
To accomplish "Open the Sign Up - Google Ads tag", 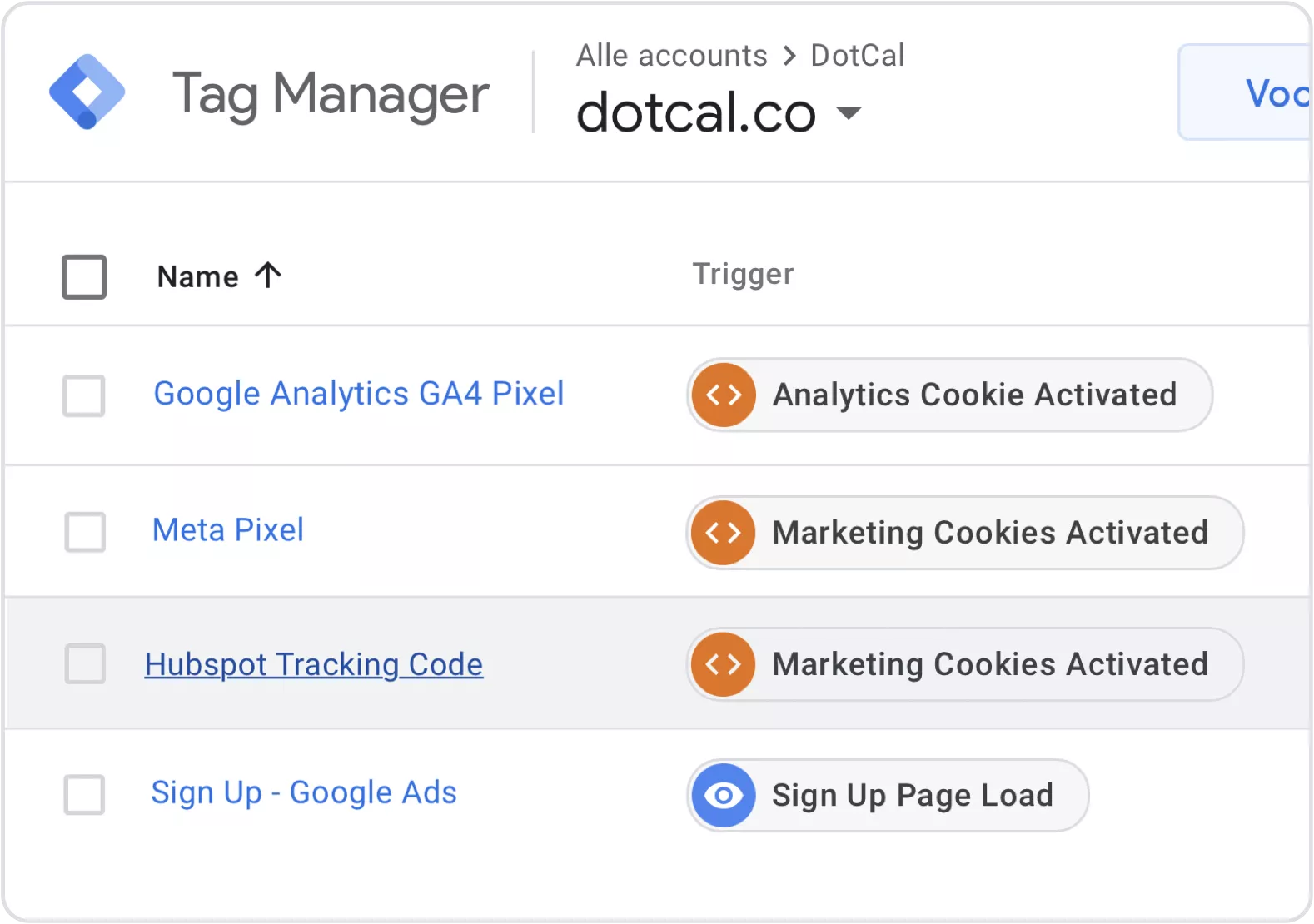I will pyautogui.click(x=304, y=792).
